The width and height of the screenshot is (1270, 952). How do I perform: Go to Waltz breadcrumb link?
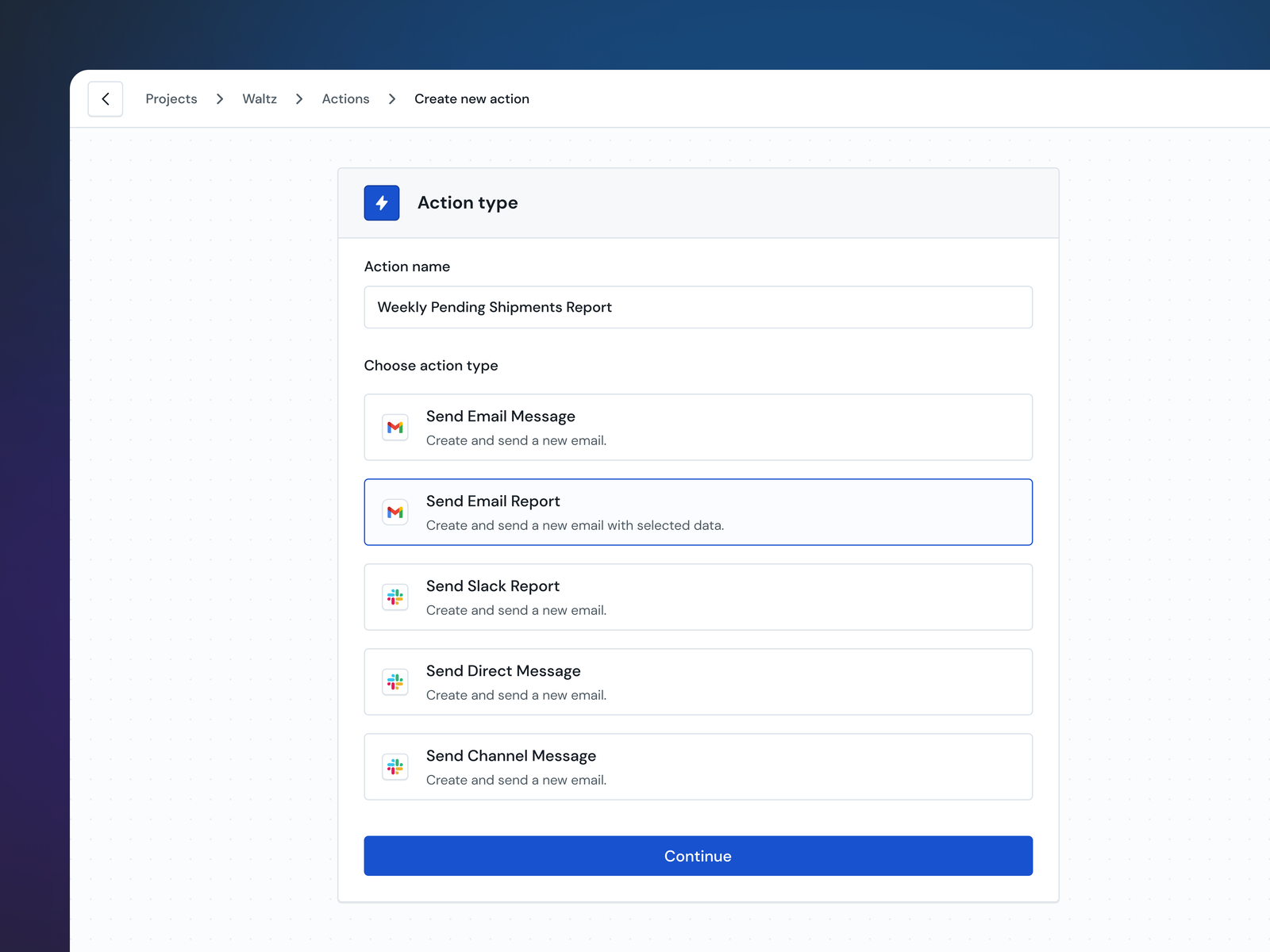260,99
